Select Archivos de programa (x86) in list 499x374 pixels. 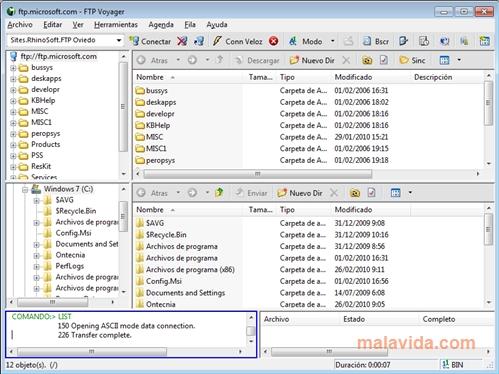coord(190,269)
